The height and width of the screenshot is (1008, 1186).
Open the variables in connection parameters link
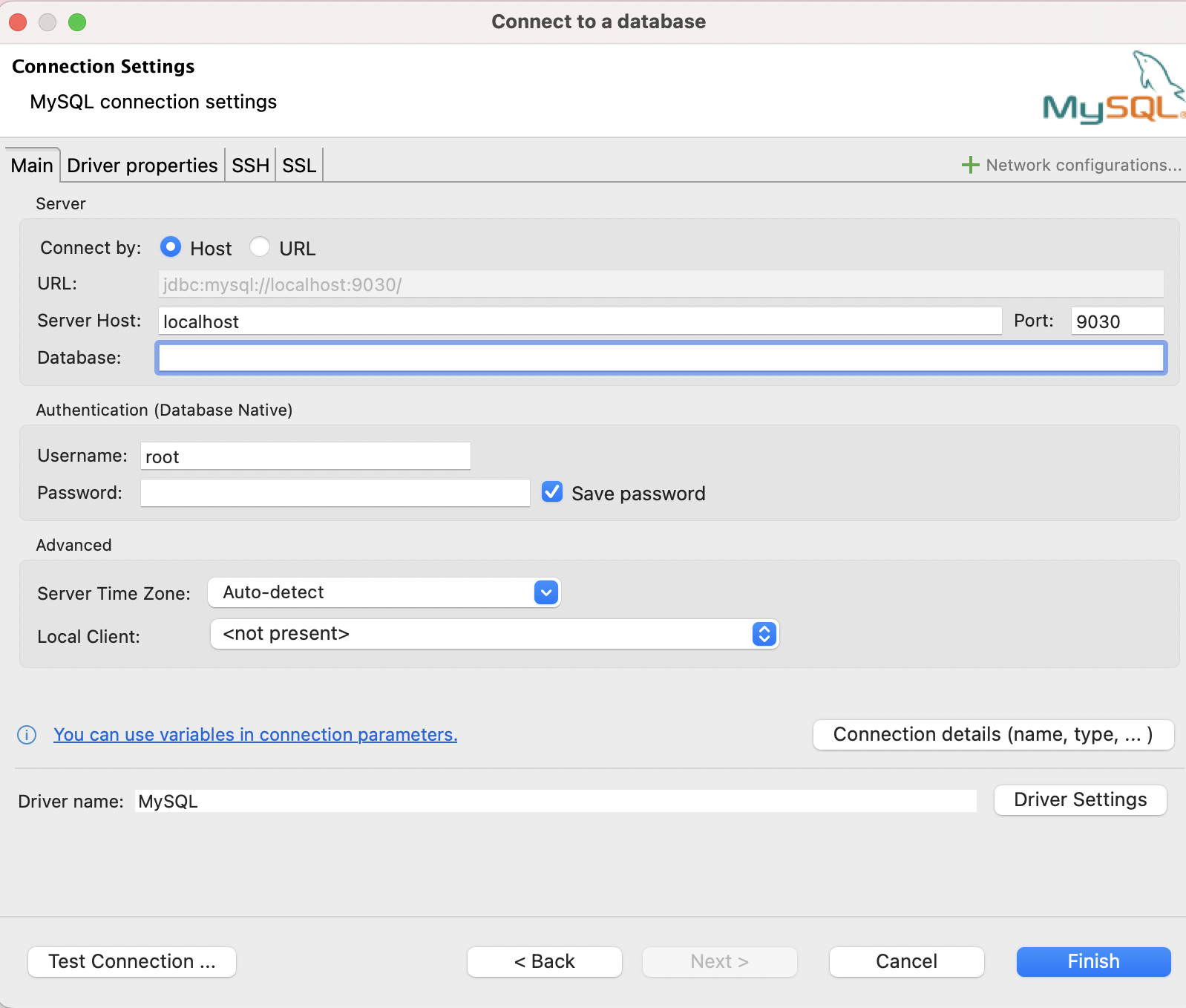coord(255,735)
